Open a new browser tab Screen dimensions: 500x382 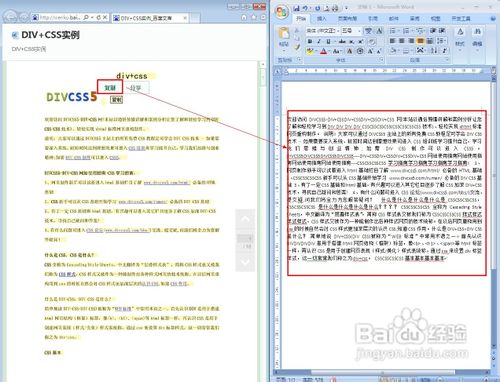pyautogui.click(x=195, y=18)
